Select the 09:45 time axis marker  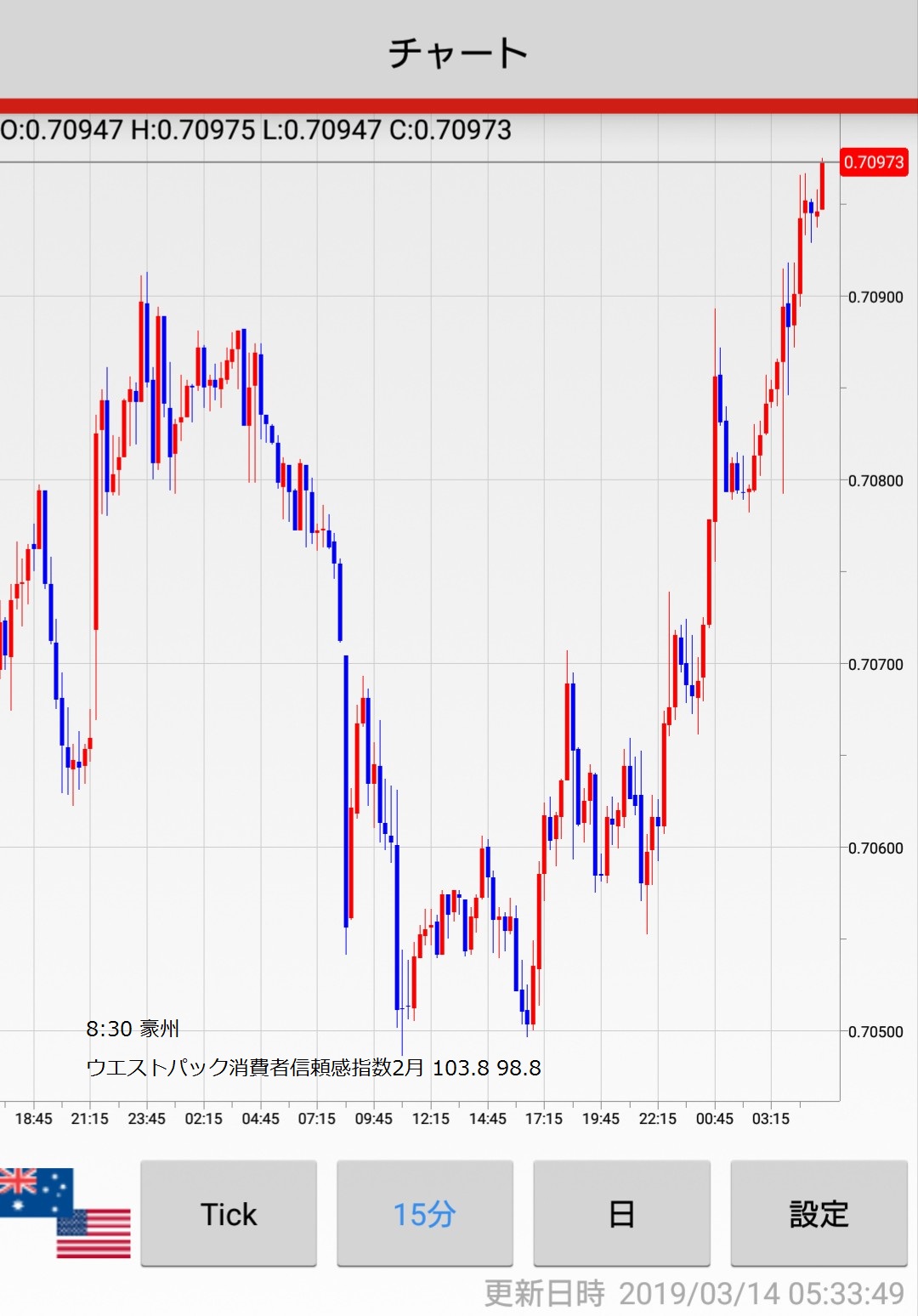click(x=374, y=1119)
